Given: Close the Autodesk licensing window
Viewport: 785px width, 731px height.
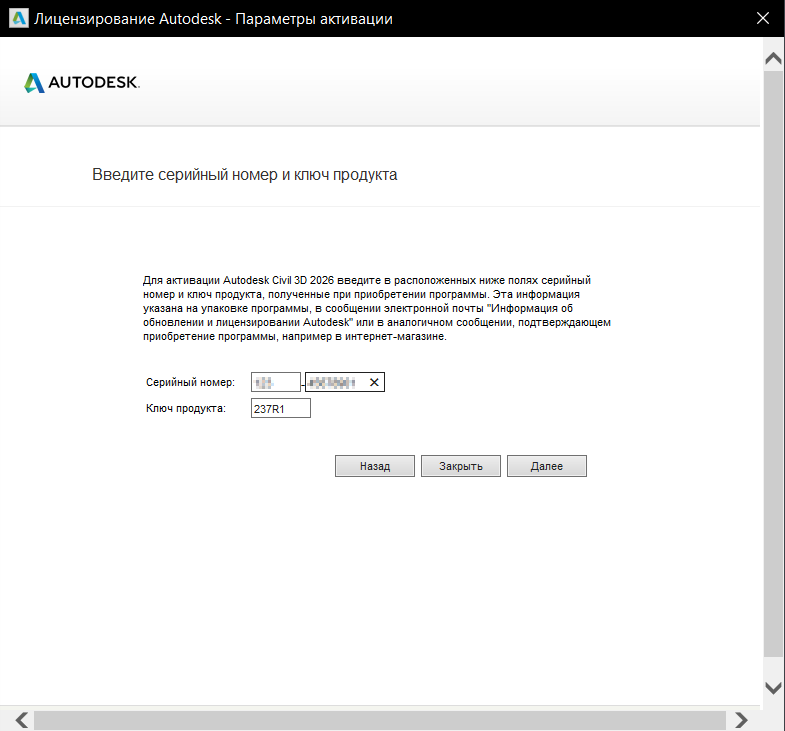Looking at the screenshot, I should pos(763,19).
